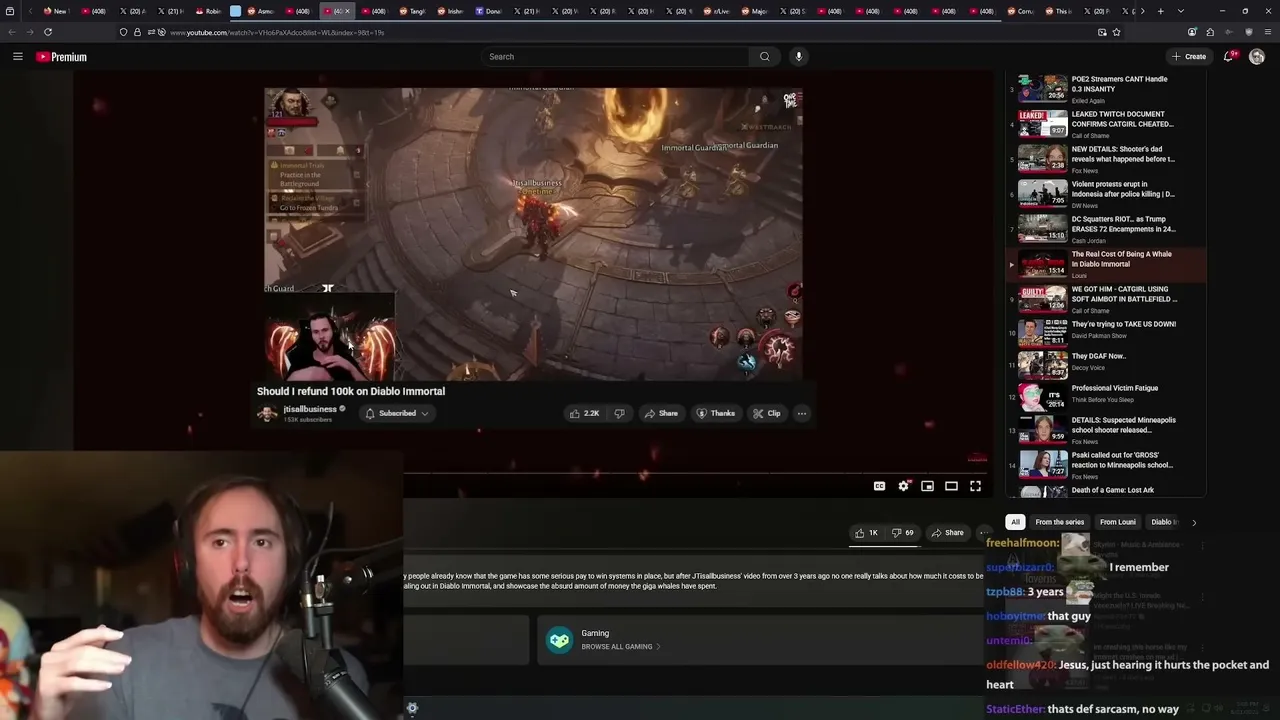
Task: Open 'POE2 Streamers CANT Handle' playlist video
Action: [1104, 89]
